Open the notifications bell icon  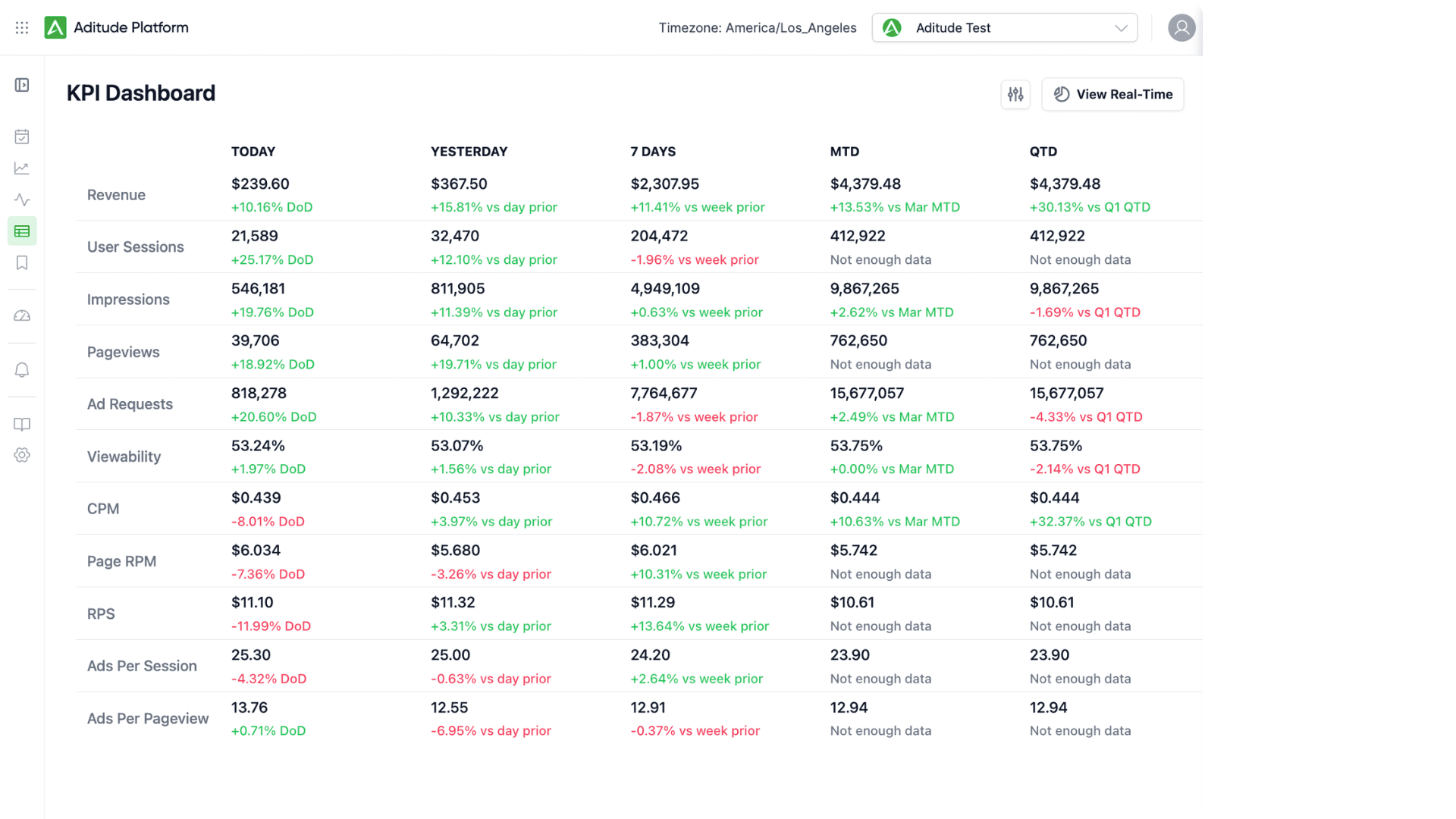(x=22, y=370)
